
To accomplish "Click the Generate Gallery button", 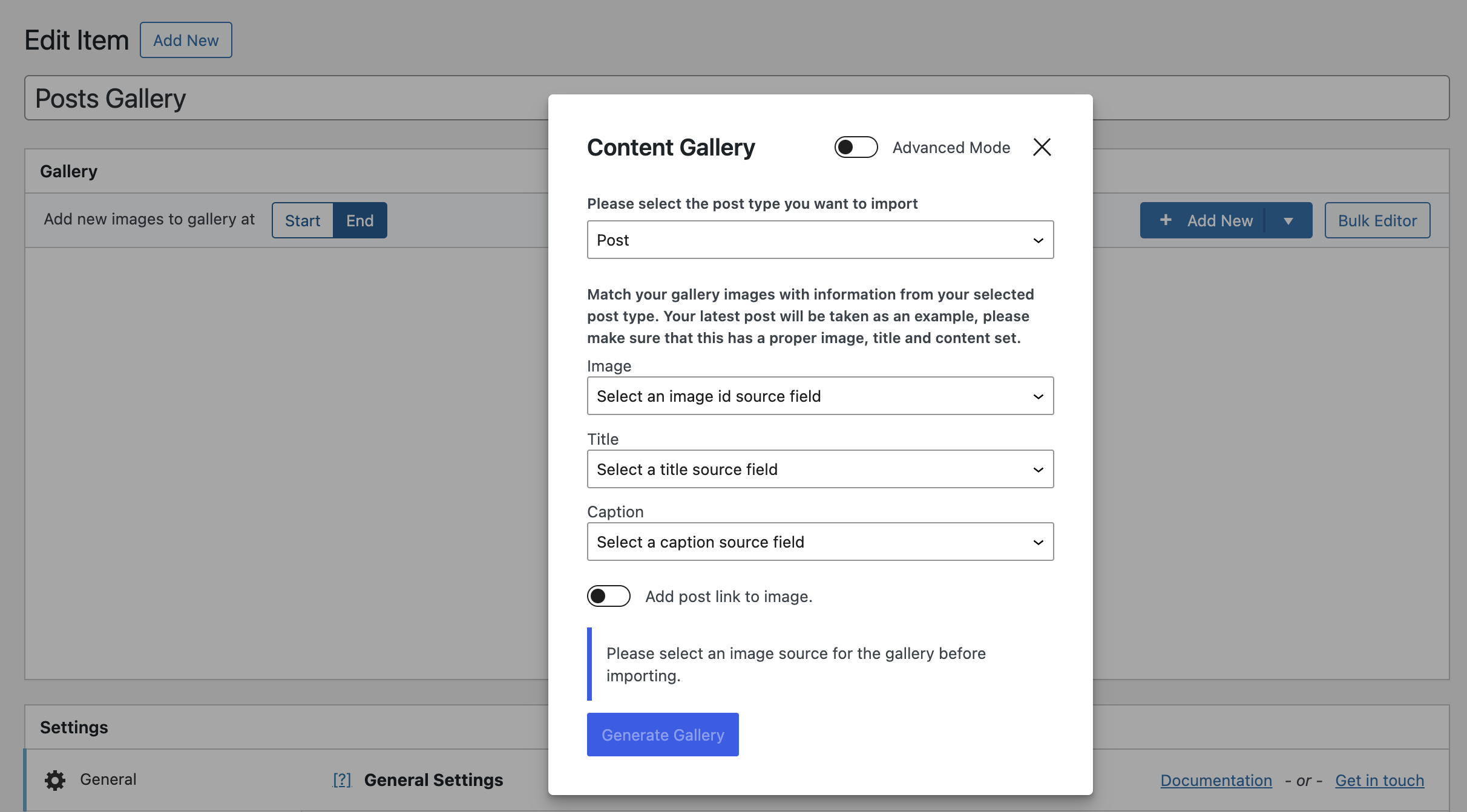I will click(x=663, y=735).
